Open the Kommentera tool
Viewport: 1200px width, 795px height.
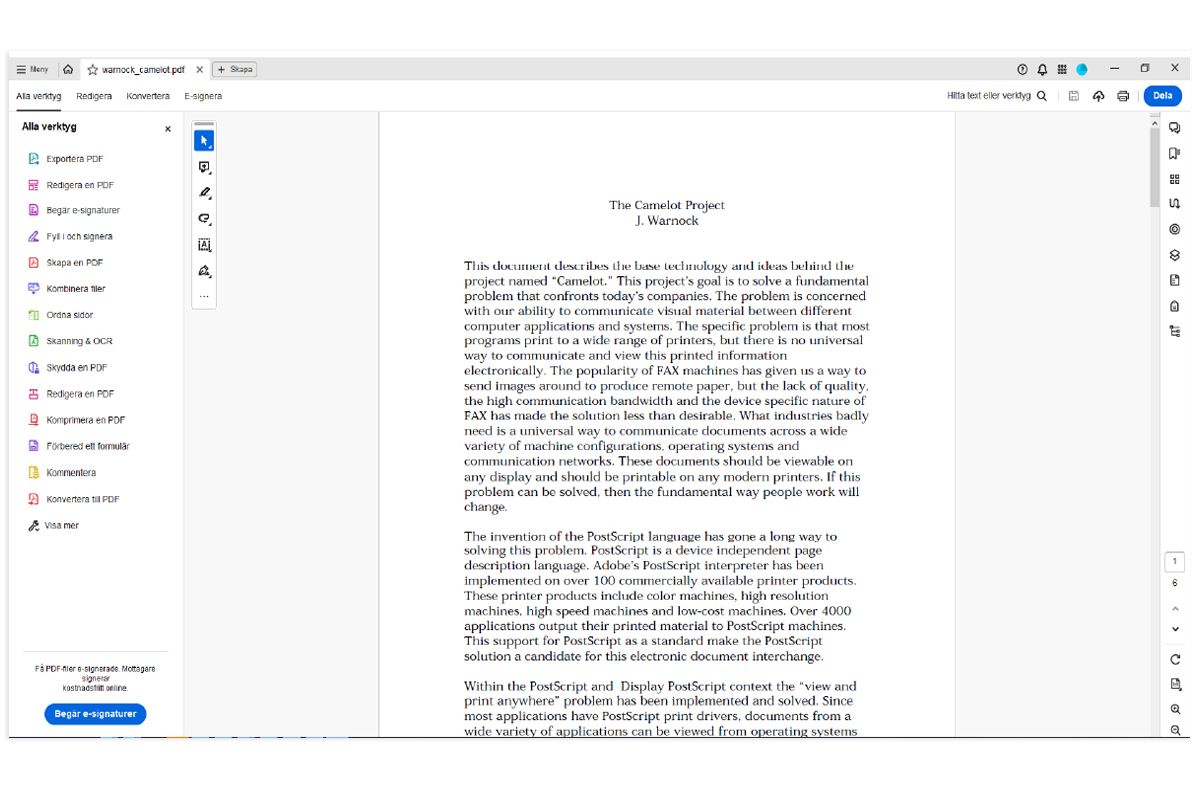click(62, 472)
